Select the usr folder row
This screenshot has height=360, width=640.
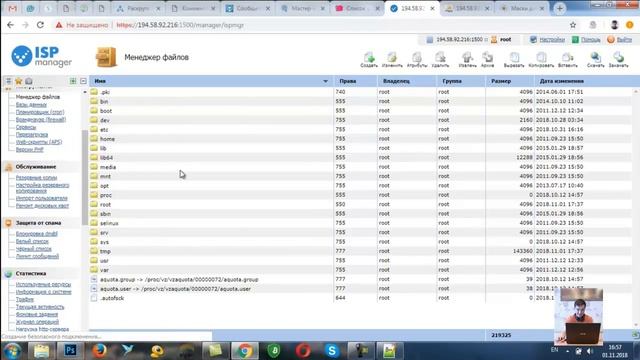tap(361, 260)
